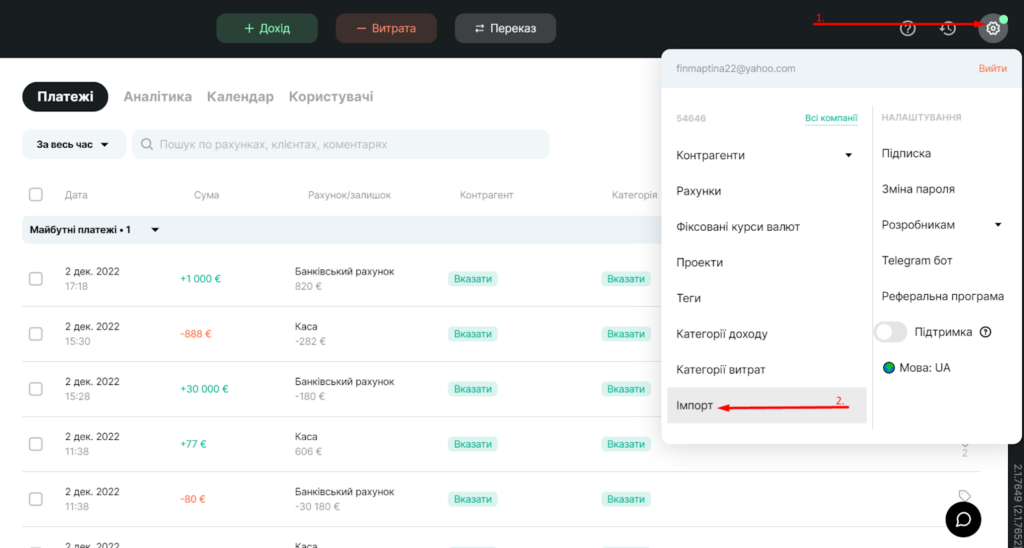Collapse the Майбутні платежі section
1024x548 pixels.
click(155, 230)
